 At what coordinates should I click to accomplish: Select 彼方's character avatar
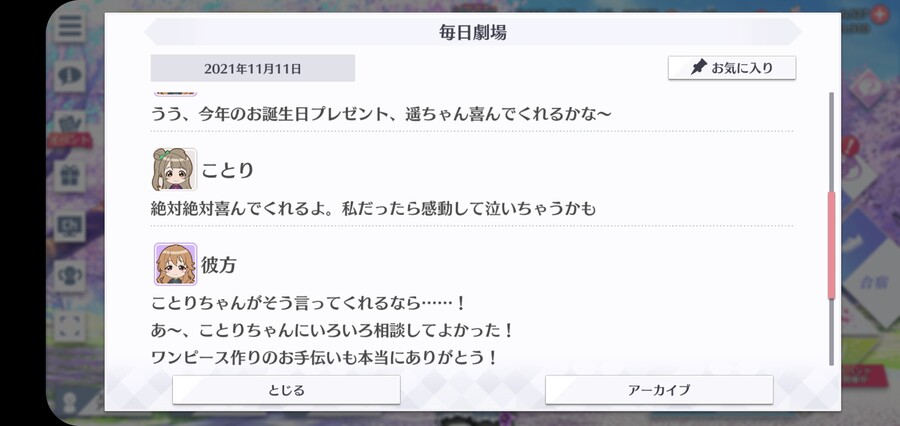(x=175, y=264)
